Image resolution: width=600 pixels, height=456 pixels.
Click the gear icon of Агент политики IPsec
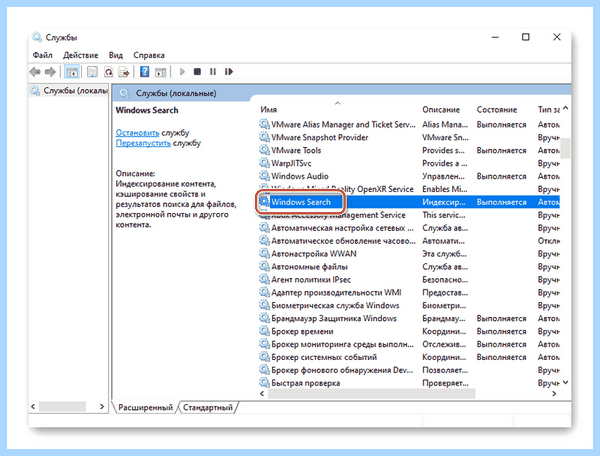click(264, 279)
